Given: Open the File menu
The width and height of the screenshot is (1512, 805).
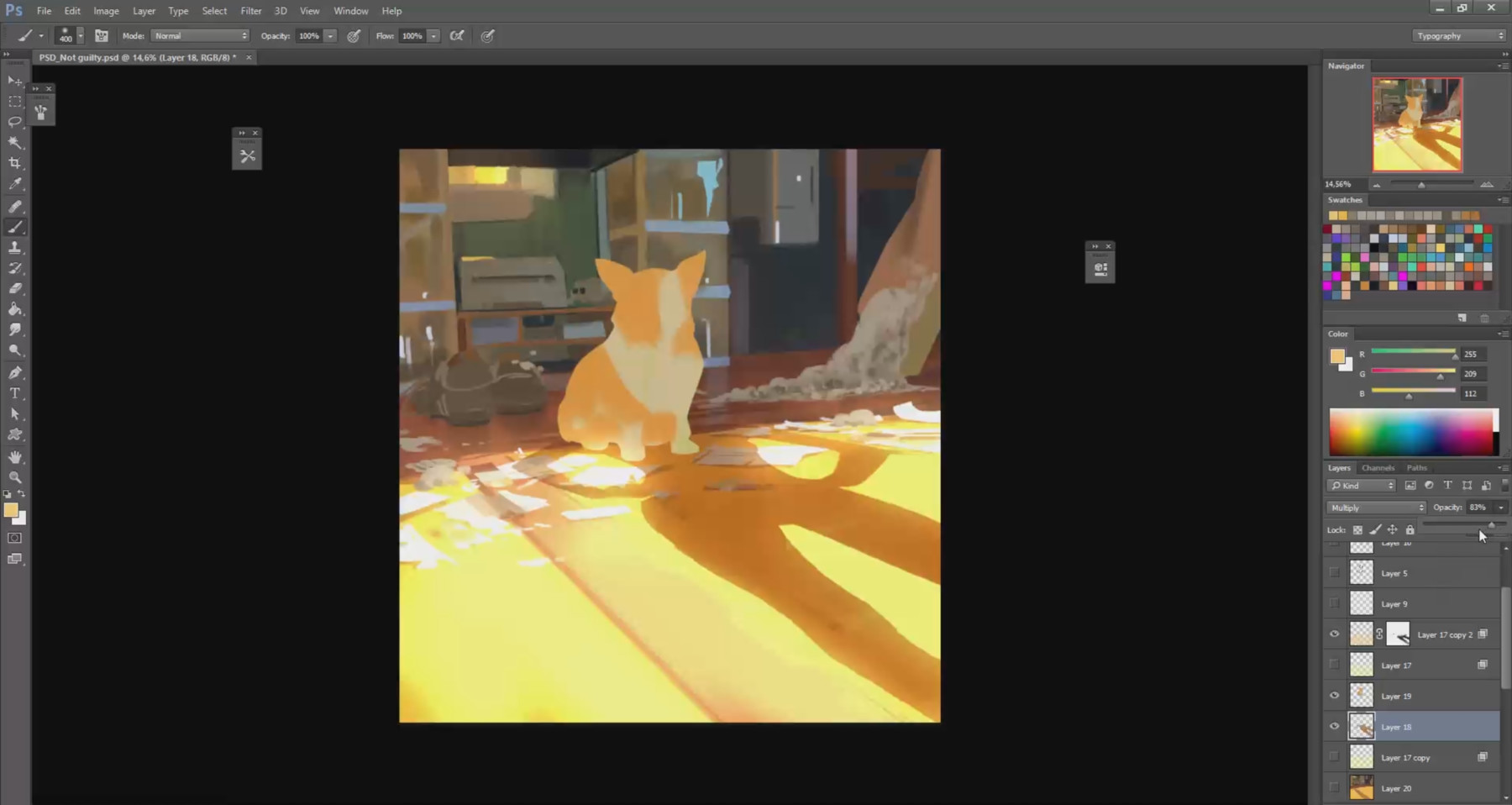Looking at the screenshot, I should 44,11.
